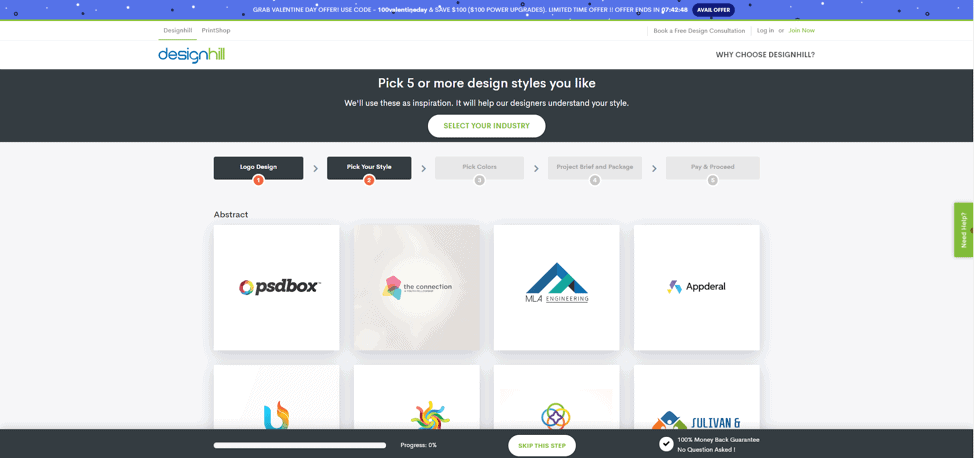Viewport: 974px width, 458px height.
Task: Pick the connection logo design card
Action: click(417, 288)
